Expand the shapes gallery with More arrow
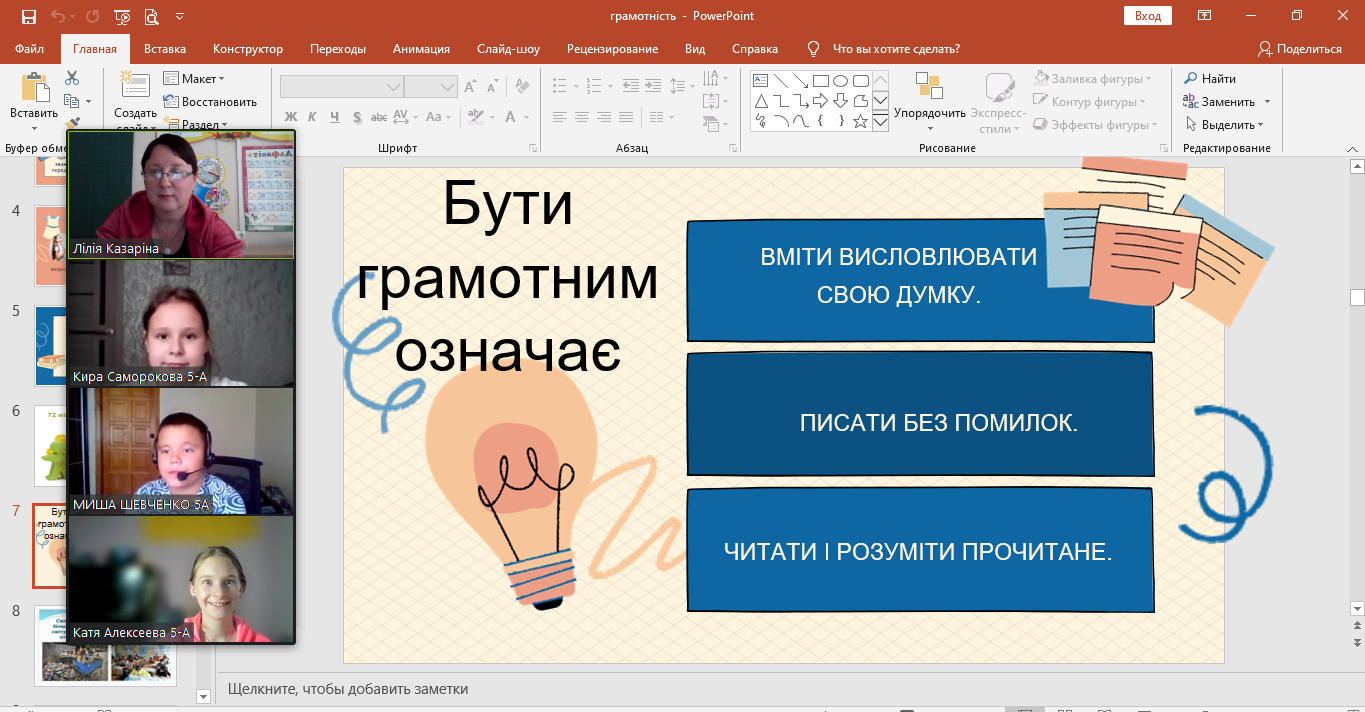Image resolution: width=1365 pixels, height=712 pixels. (x=880, y=122)
